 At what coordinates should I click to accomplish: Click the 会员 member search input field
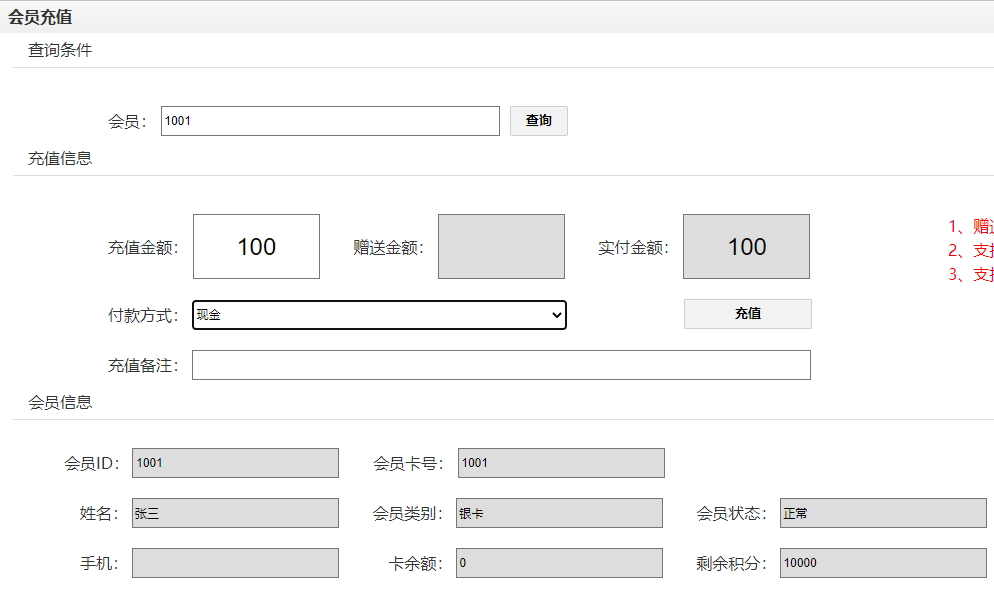click(330, 120)
